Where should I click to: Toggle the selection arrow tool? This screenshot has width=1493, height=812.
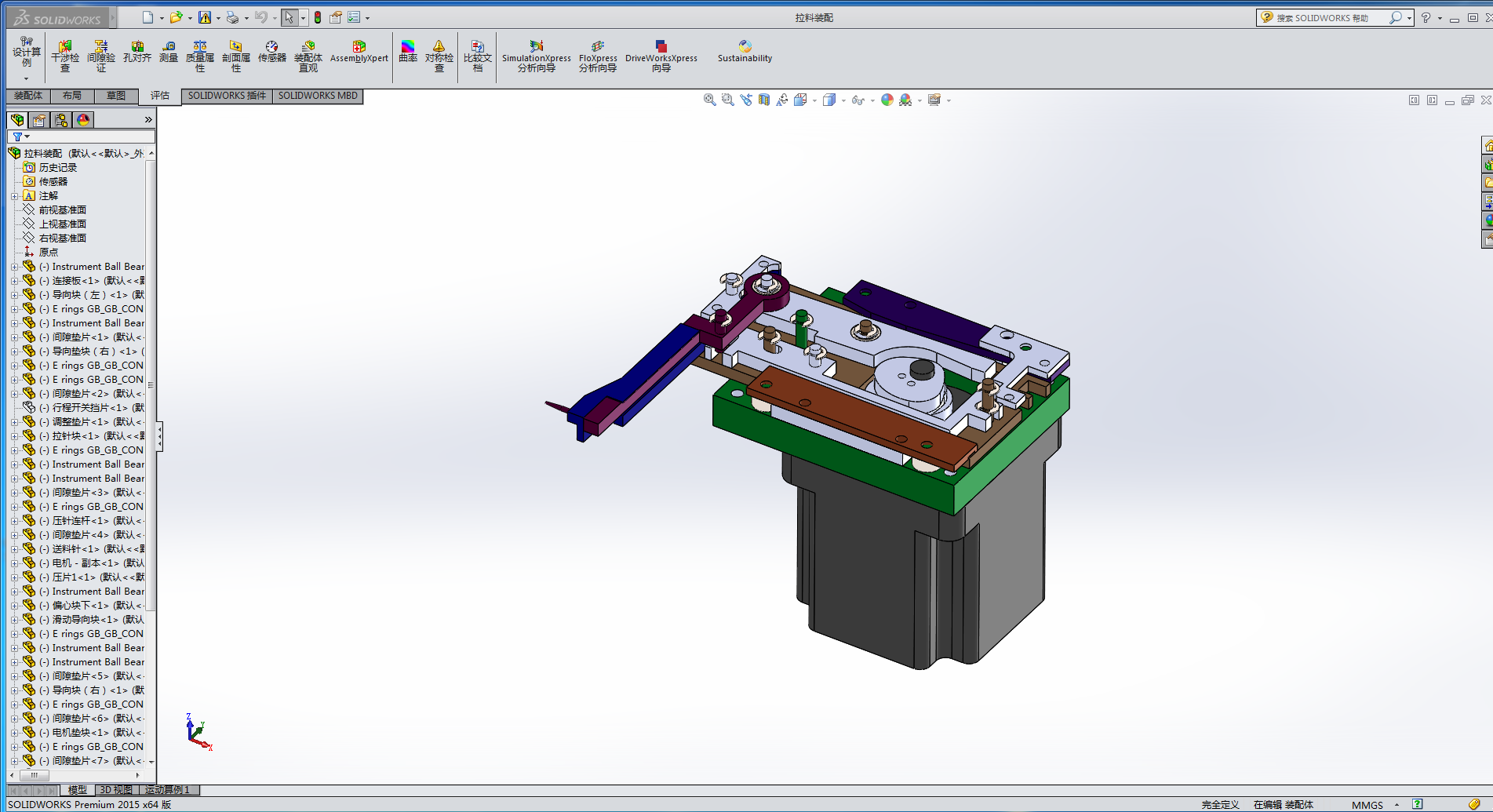[x=289, y=17]
